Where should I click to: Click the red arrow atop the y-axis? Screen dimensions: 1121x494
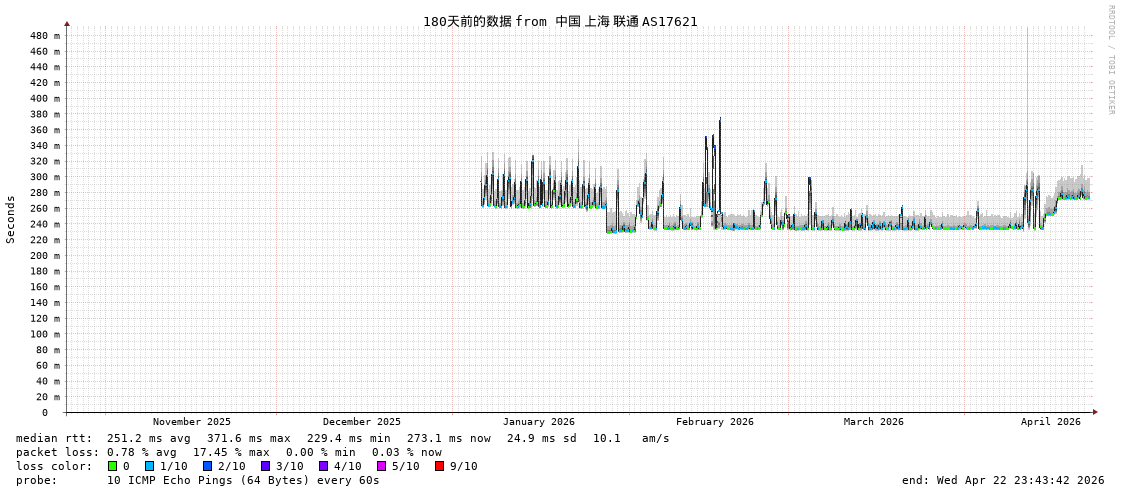(67, 24)
